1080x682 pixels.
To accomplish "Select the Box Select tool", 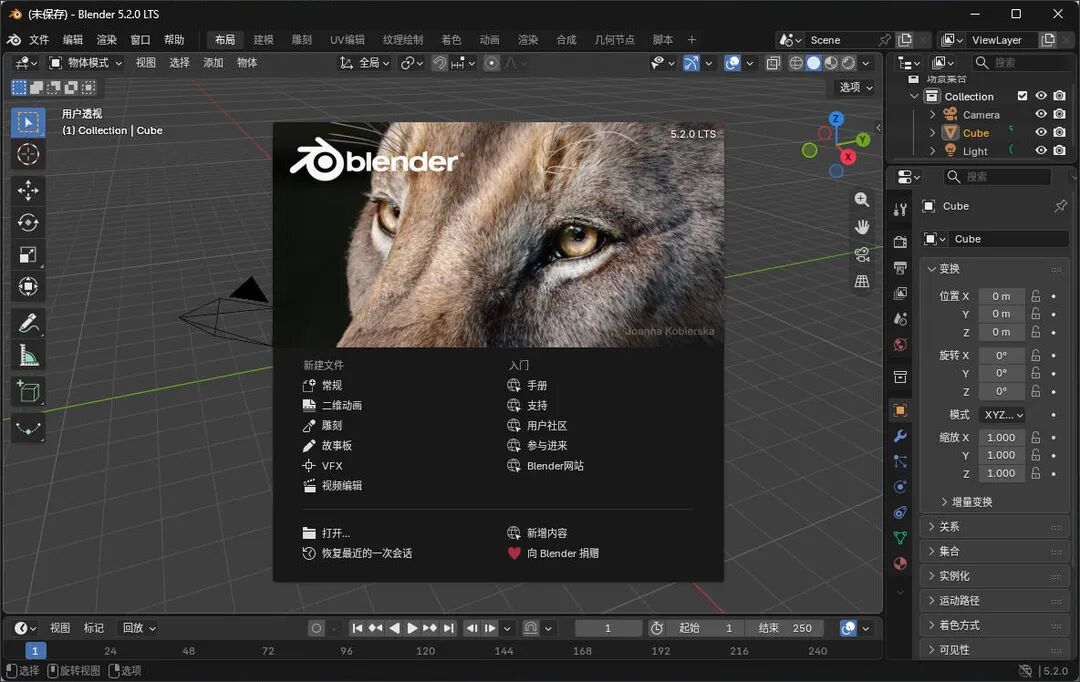I will 28,123.
